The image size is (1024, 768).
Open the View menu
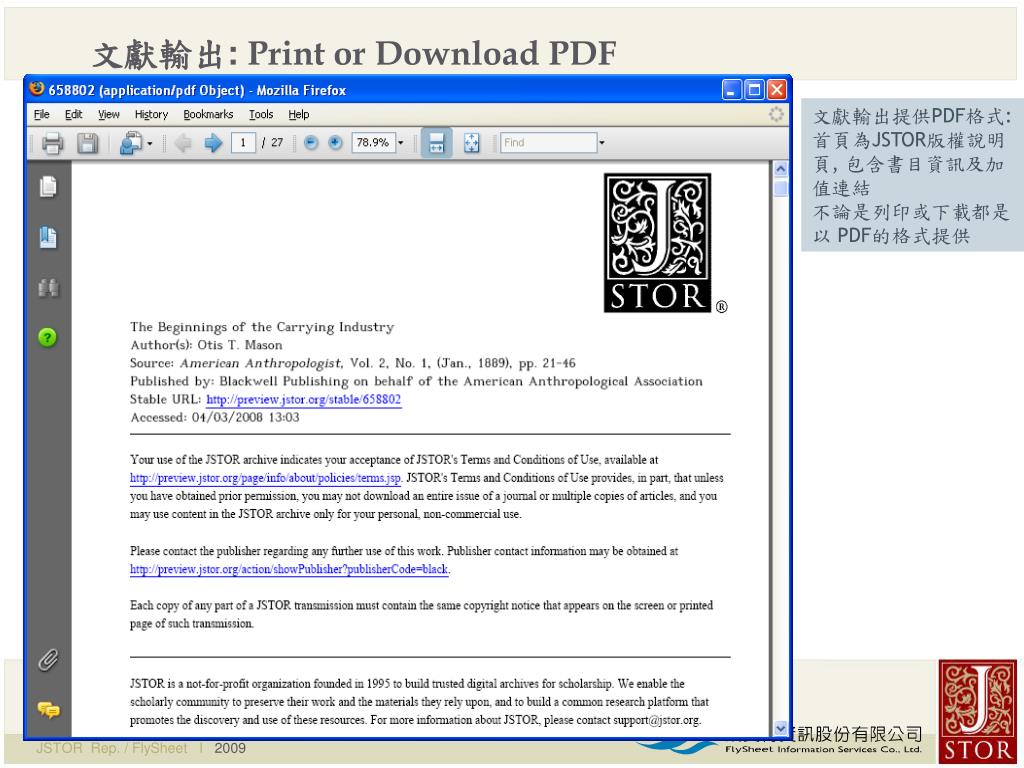pos(108,114)
